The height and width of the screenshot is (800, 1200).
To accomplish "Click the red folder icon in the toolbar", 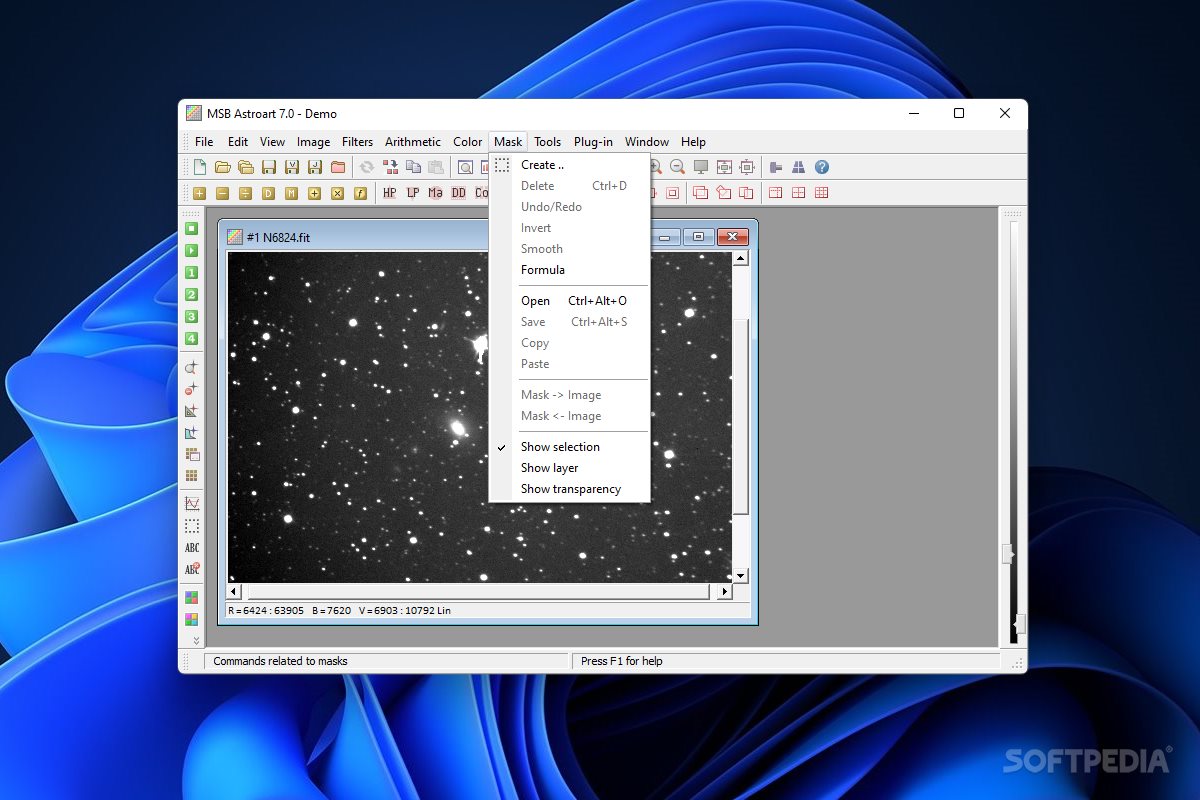I will coord(338,167).
